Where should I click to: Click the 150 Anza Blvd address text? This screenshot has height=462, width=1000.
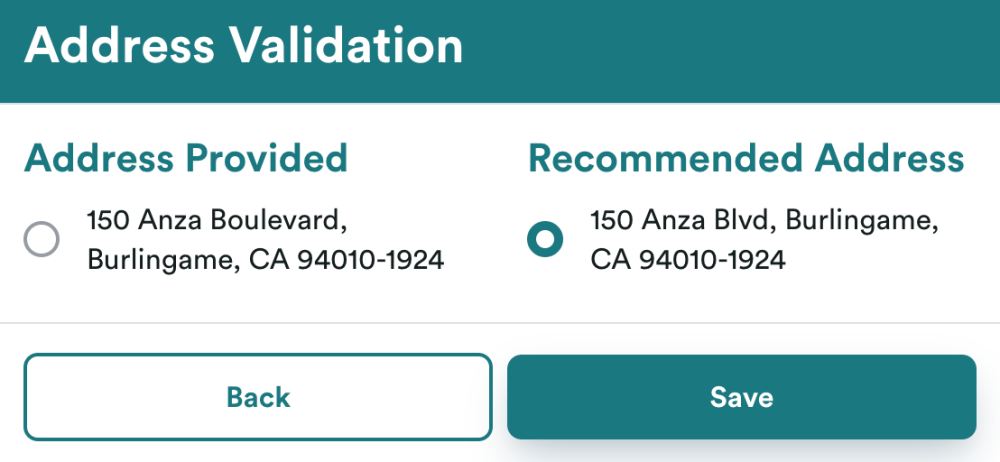tap(764, 218)
